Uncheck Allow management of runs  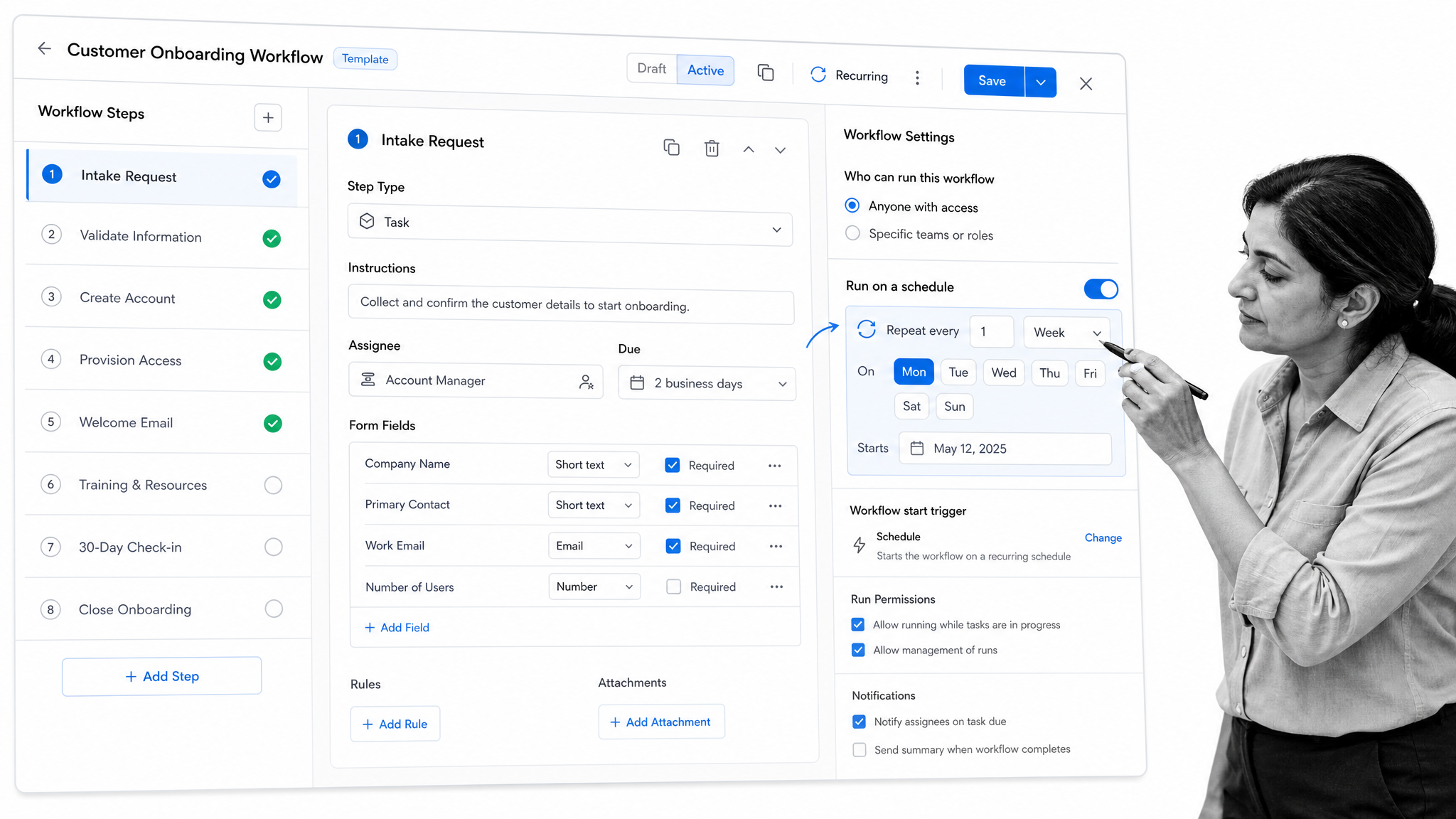click(x=858, y=650)
